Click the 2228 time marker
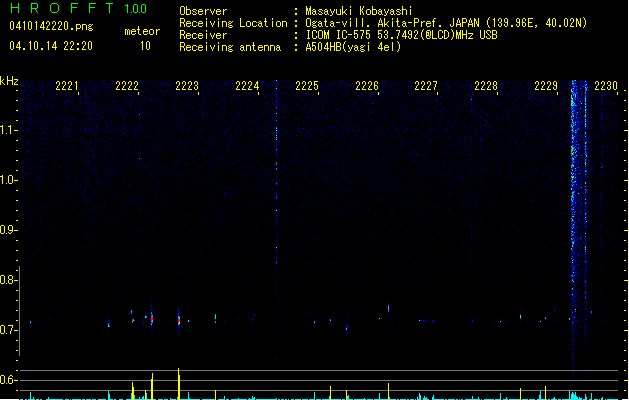Screen dimensions: 629x400 [x=486, y=86]
